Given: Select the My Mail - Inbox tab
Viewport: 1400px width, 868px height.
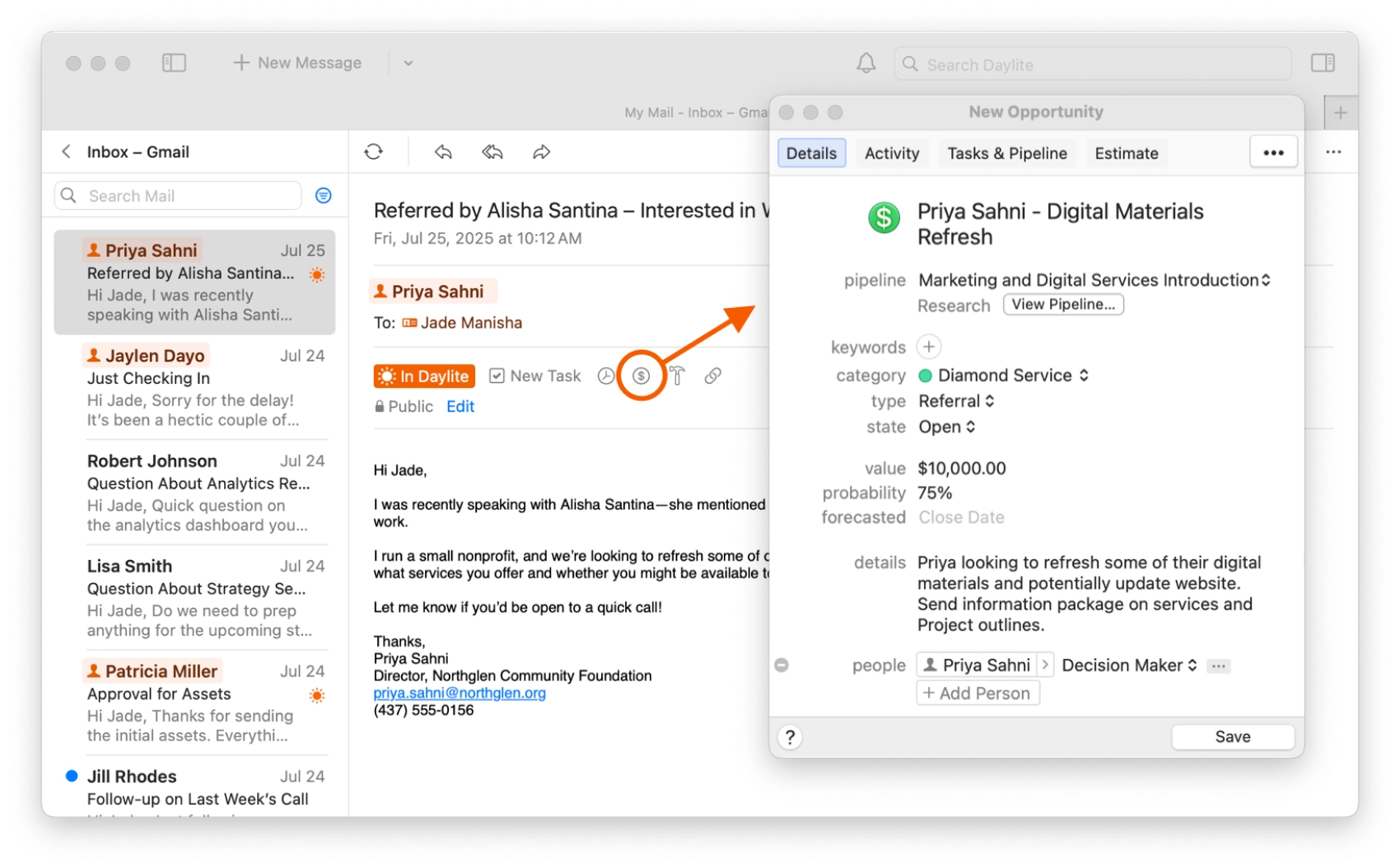Looking at the screenshot, I should coord(695,113).
